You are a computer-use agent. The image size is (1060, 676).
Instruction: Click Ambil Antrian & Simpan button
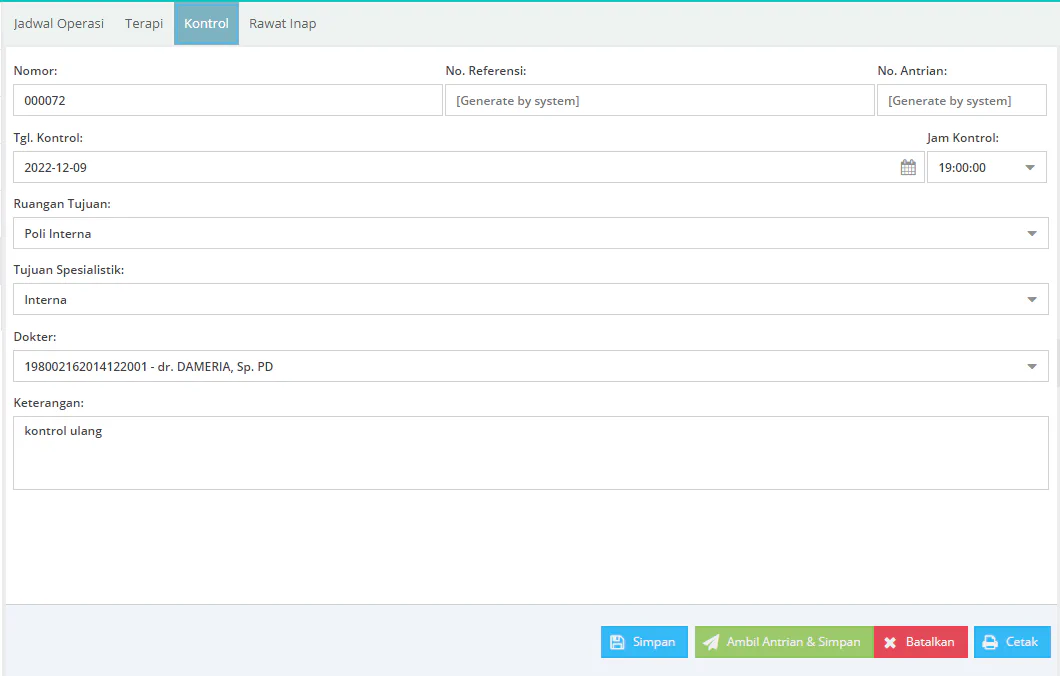(784, 642)
